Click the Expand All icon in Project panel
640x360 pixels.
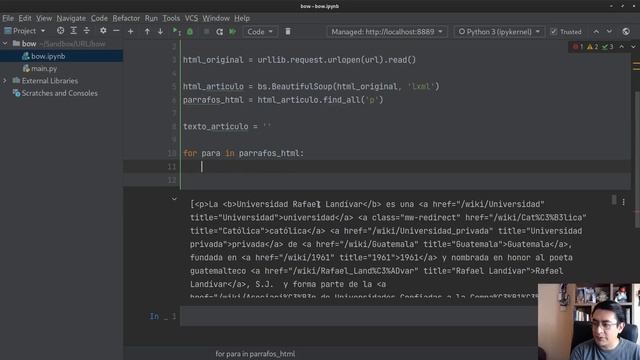coord(73,31)
